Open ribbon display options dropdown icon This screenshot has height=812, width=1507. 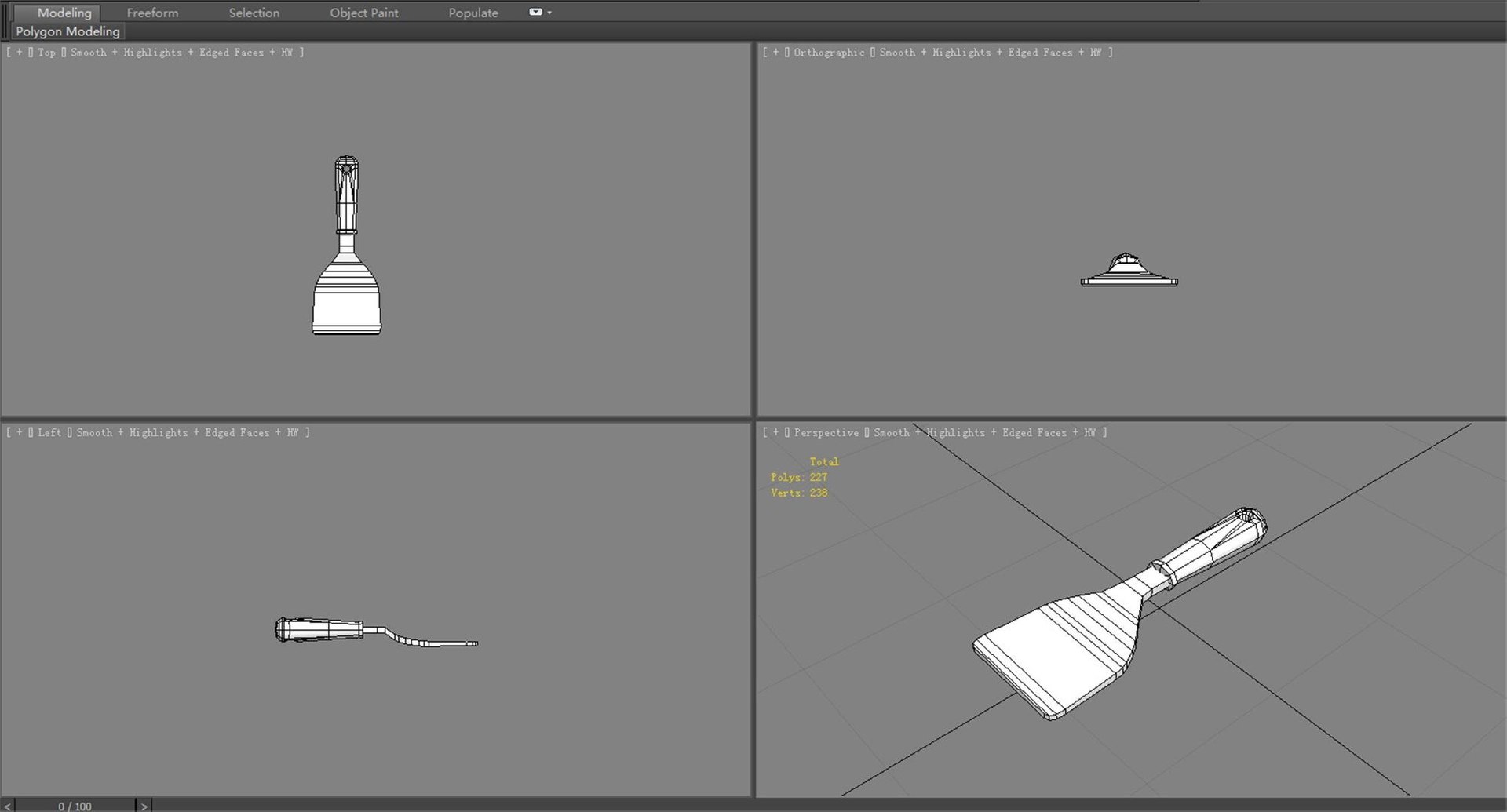click(x=540, y=13)
